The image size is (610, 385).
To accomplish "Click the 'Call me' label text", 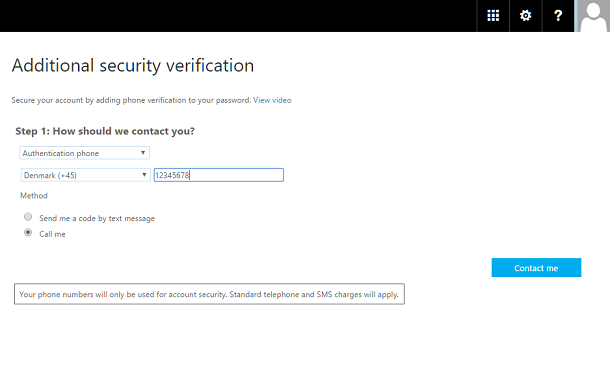I will (52, 234).
